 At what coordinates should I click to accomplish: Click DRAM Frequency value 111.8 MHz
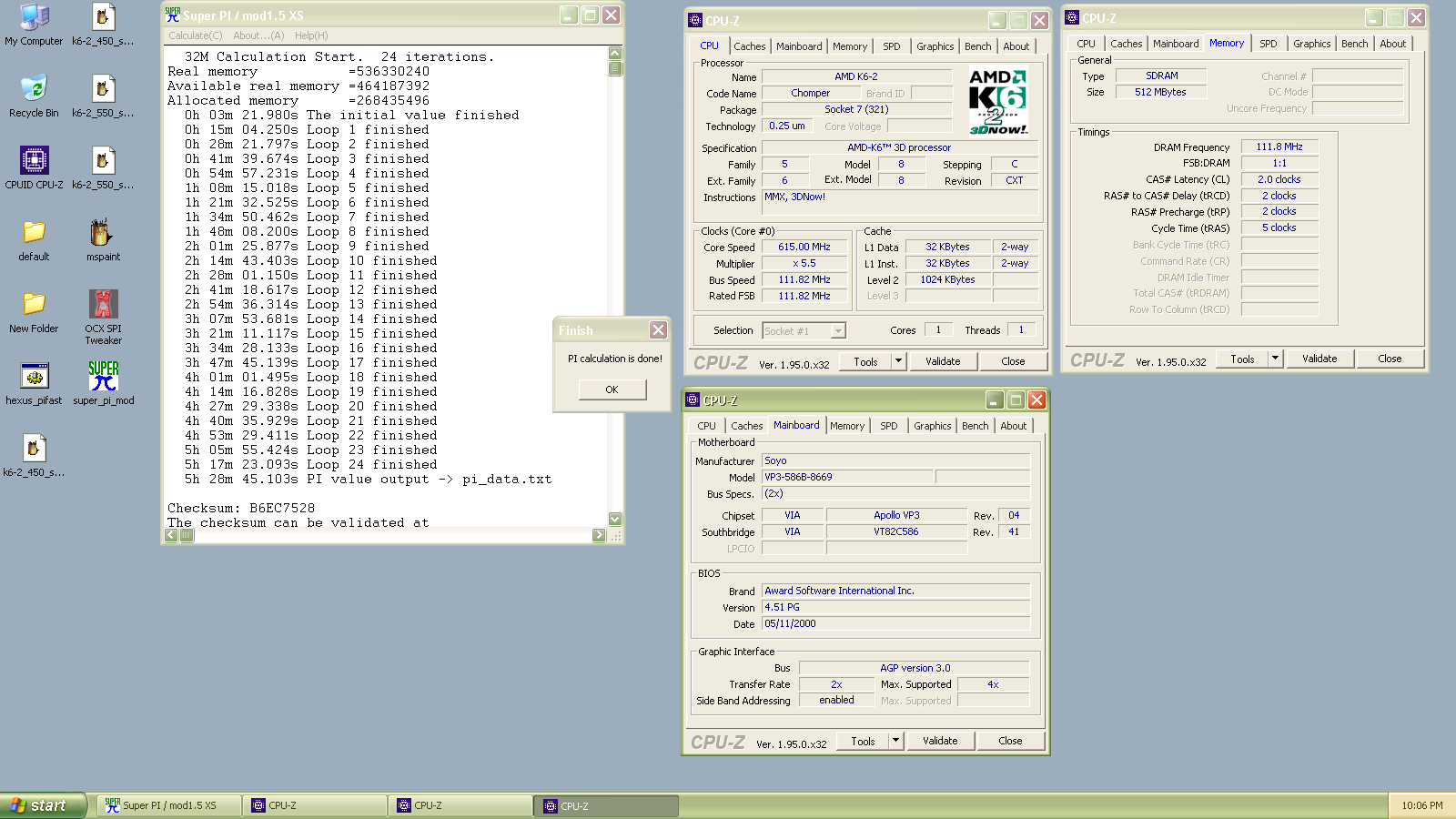pyautogui.click(x=1279, y=147)
